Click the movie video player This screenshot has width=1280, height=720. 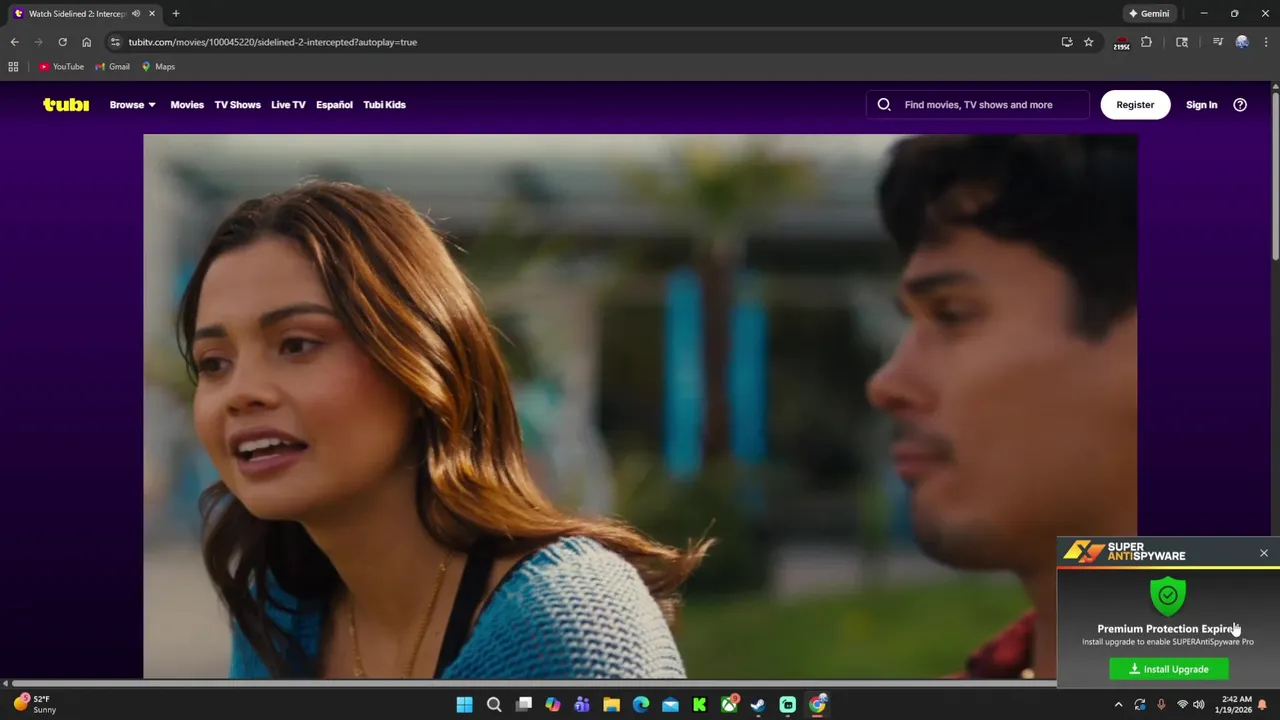click(640, 406)
